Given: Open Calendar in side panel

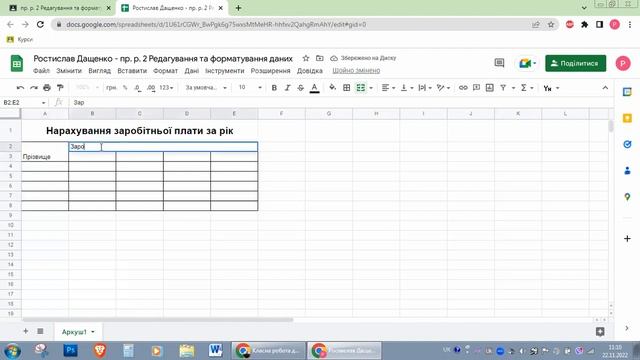Looking at the screenshot, I should tap(627, 92).
